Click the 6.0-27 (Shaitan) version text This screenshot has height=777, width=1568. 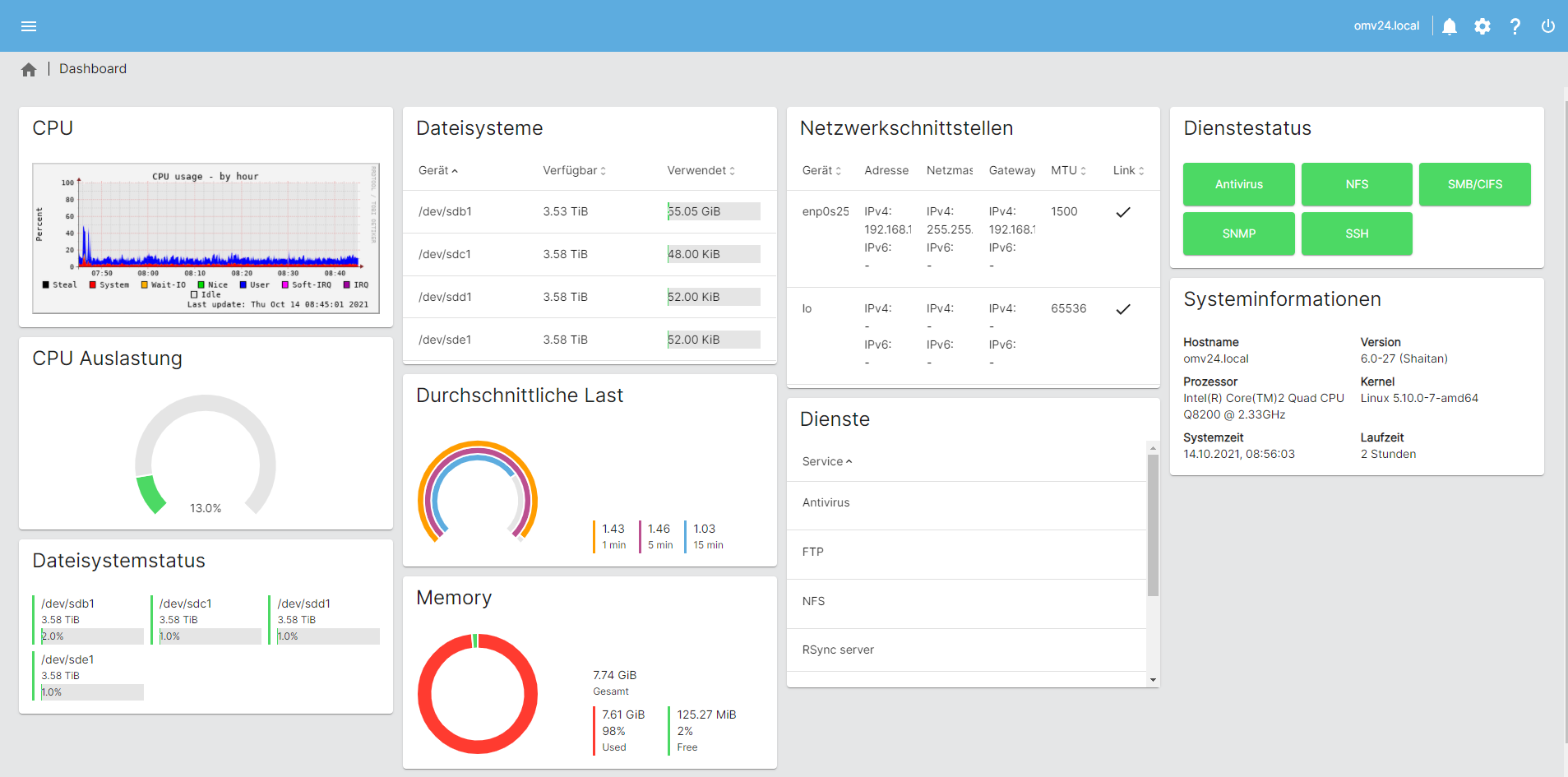coord(1404,358)
